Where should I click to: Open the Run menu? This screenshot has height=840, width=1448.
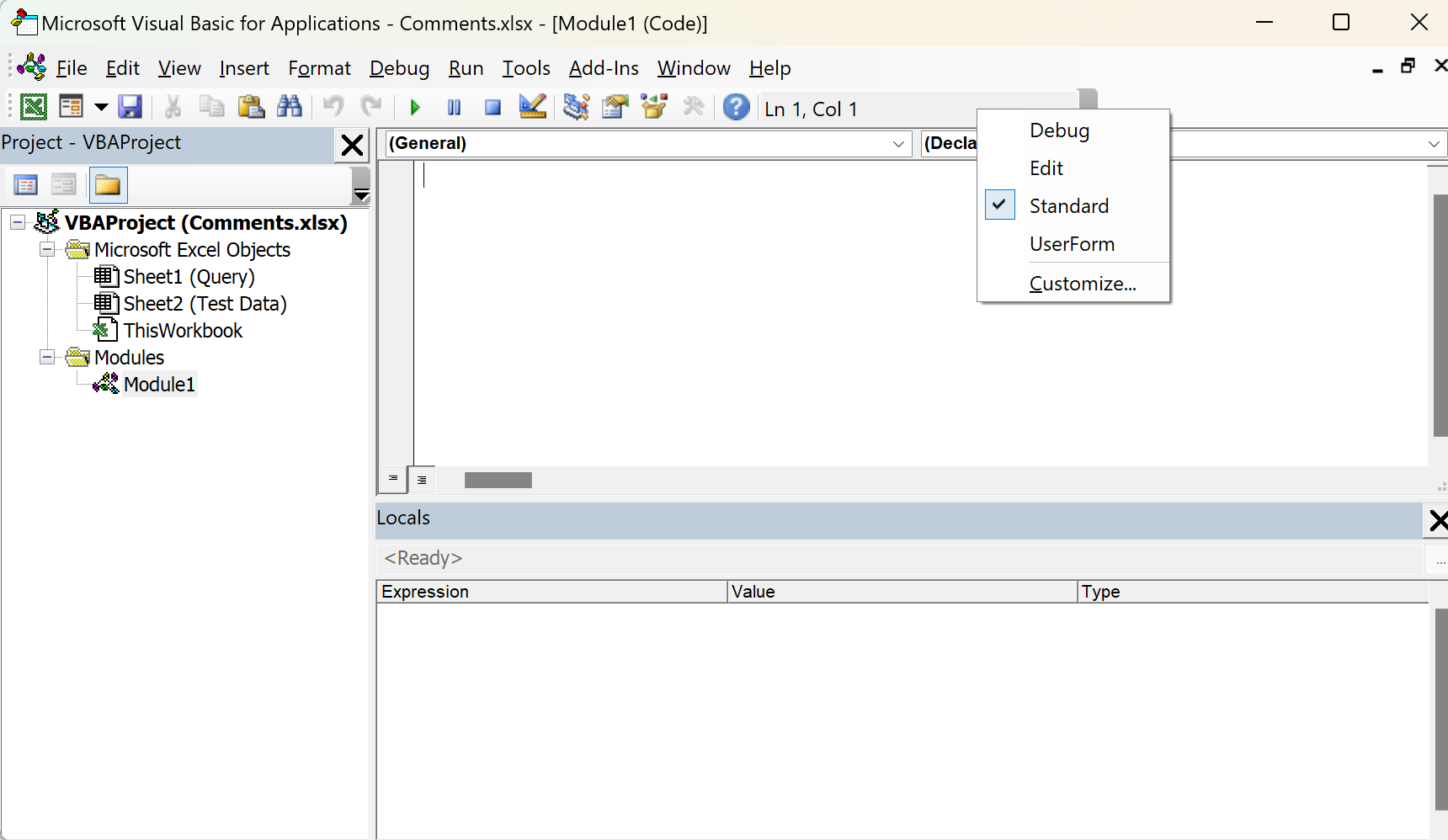(466, 68)
